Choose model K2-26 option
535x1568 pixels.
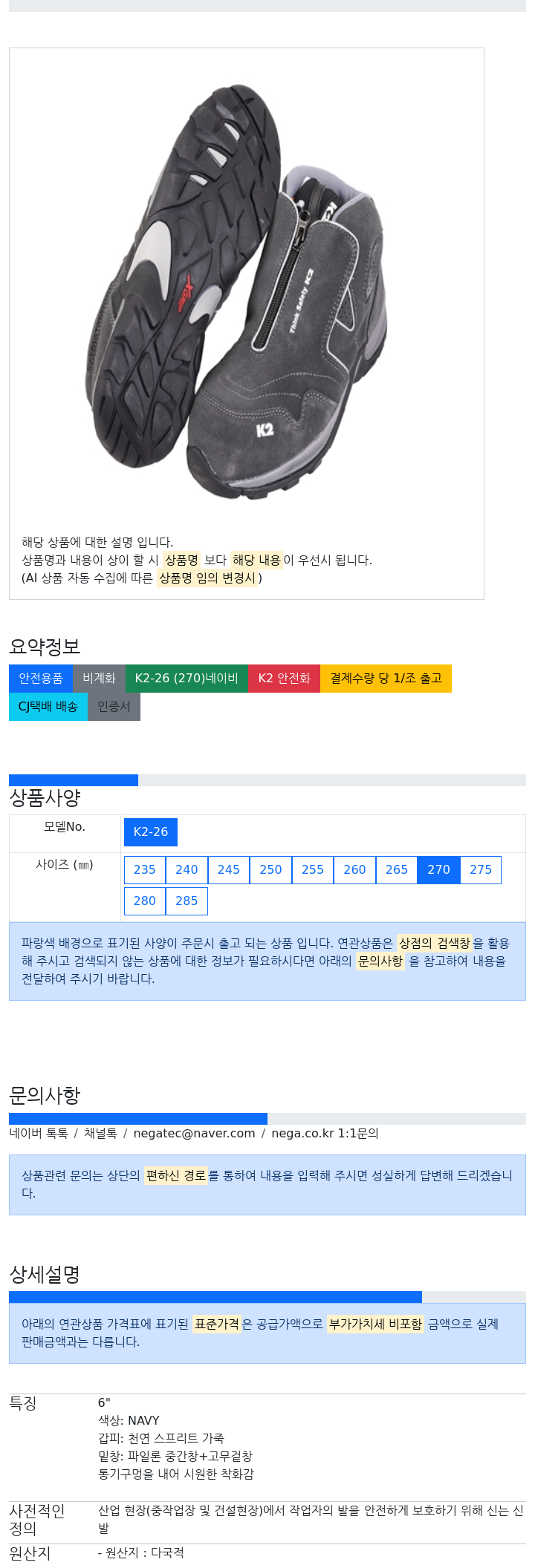point(151,832)
